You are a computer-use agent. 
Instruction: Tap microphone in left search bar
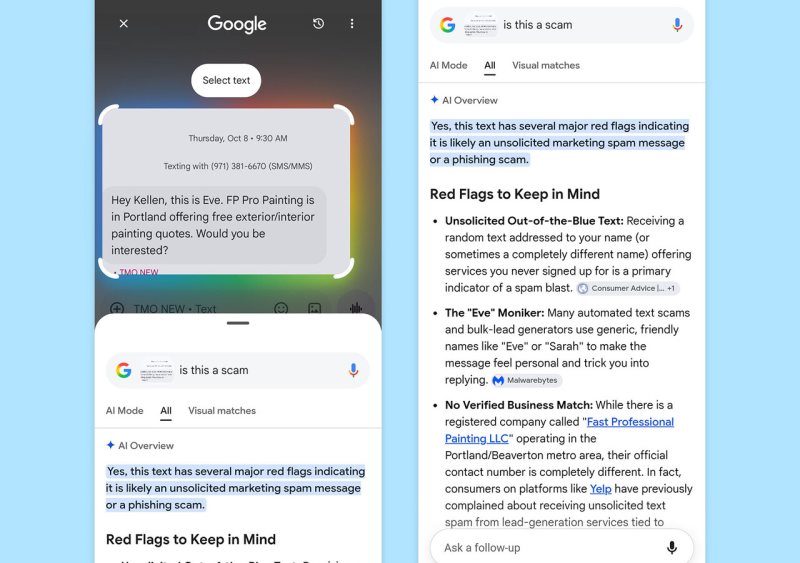(353, 370)
